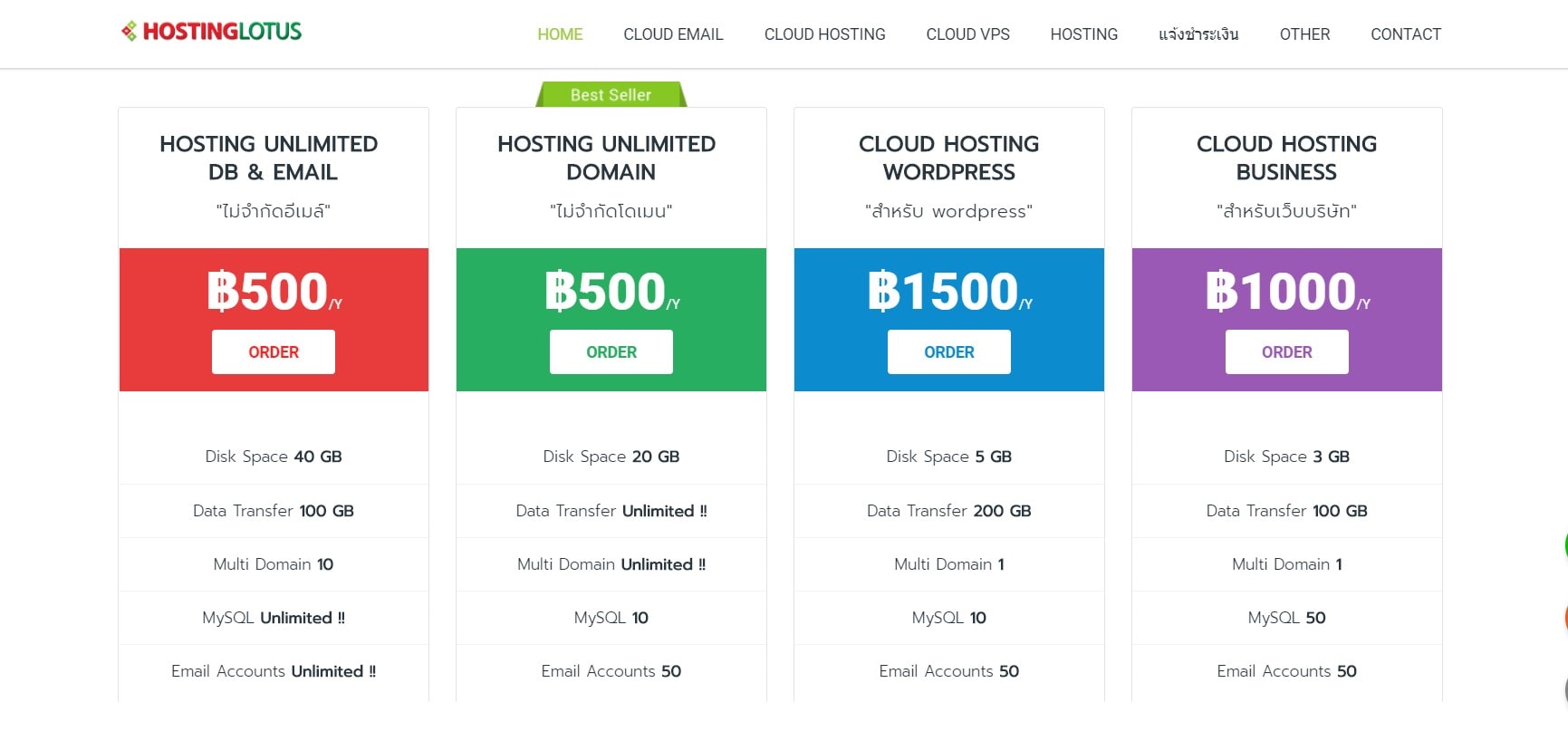Open the HOME menu item
The height and width of the screenshot is (731, 1568).
tap(560, 34)
